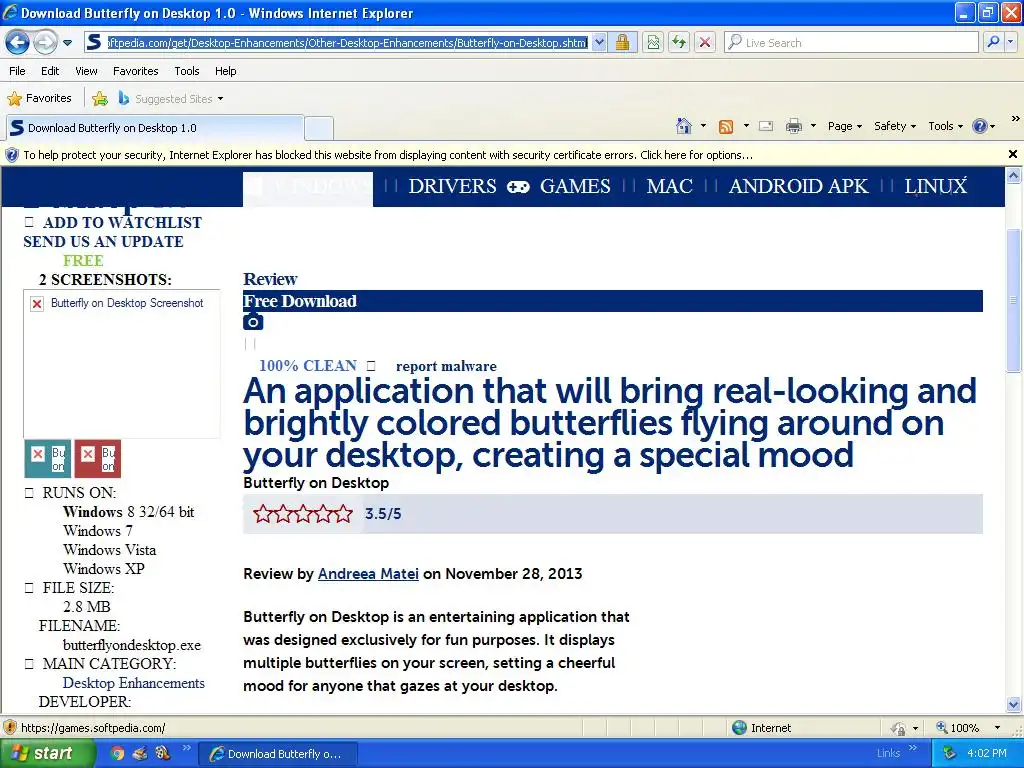Click the Home icon in command bar
The image size is (1024, 768).
pos(684,126)
